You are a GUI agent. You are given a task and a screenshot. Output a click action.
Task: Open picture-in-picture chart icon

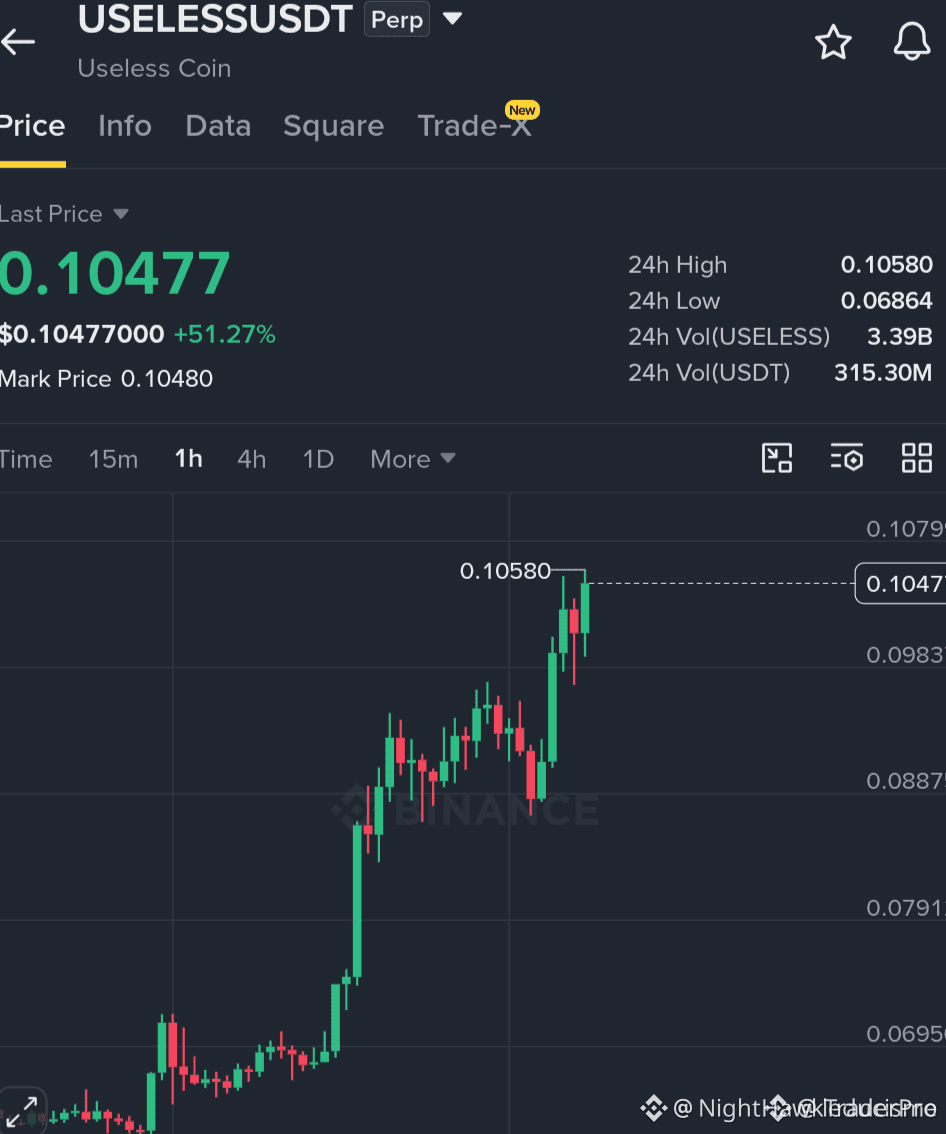[x=777, y=458]
